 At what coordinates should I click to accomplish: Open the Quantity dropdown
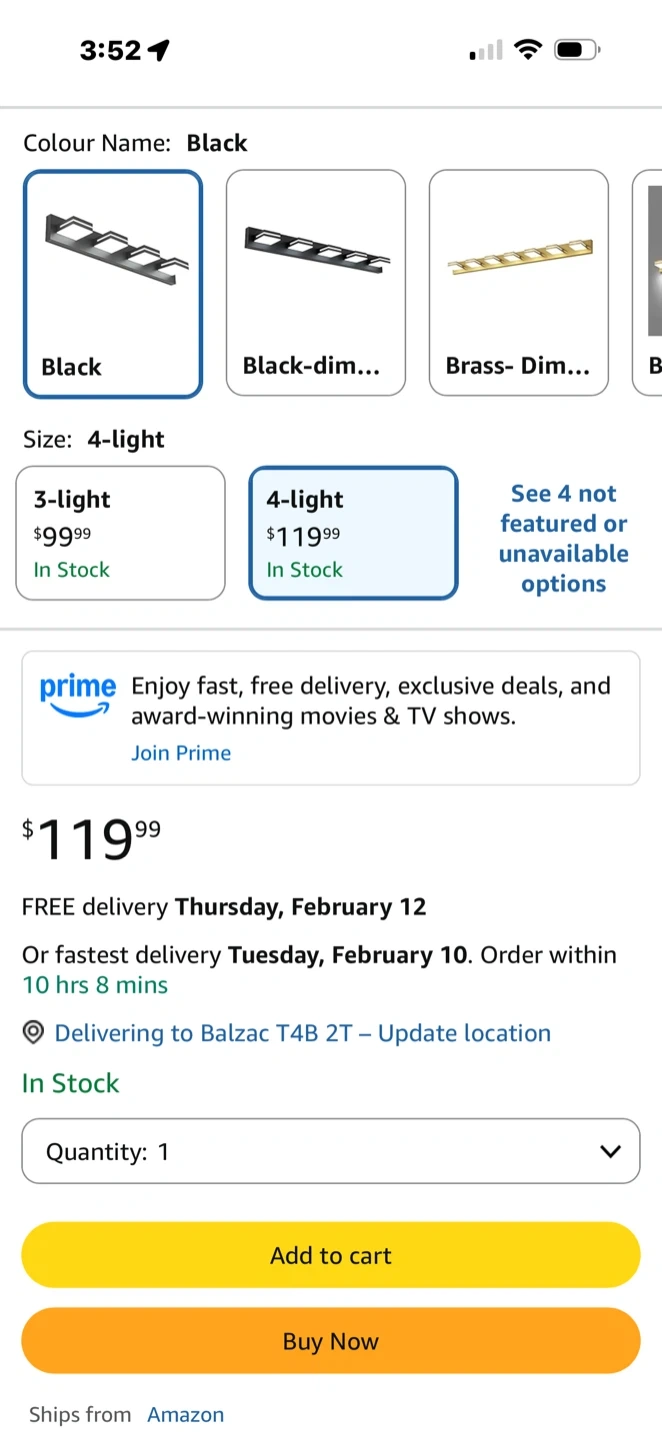pos(330,1151)
